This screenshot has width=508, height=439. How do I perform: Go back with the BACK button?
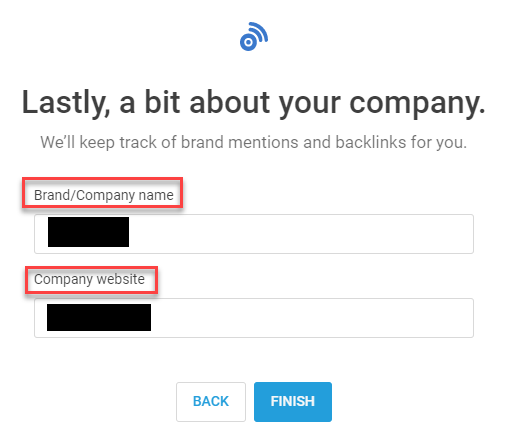pyautogui.click(x=211, y=402)
